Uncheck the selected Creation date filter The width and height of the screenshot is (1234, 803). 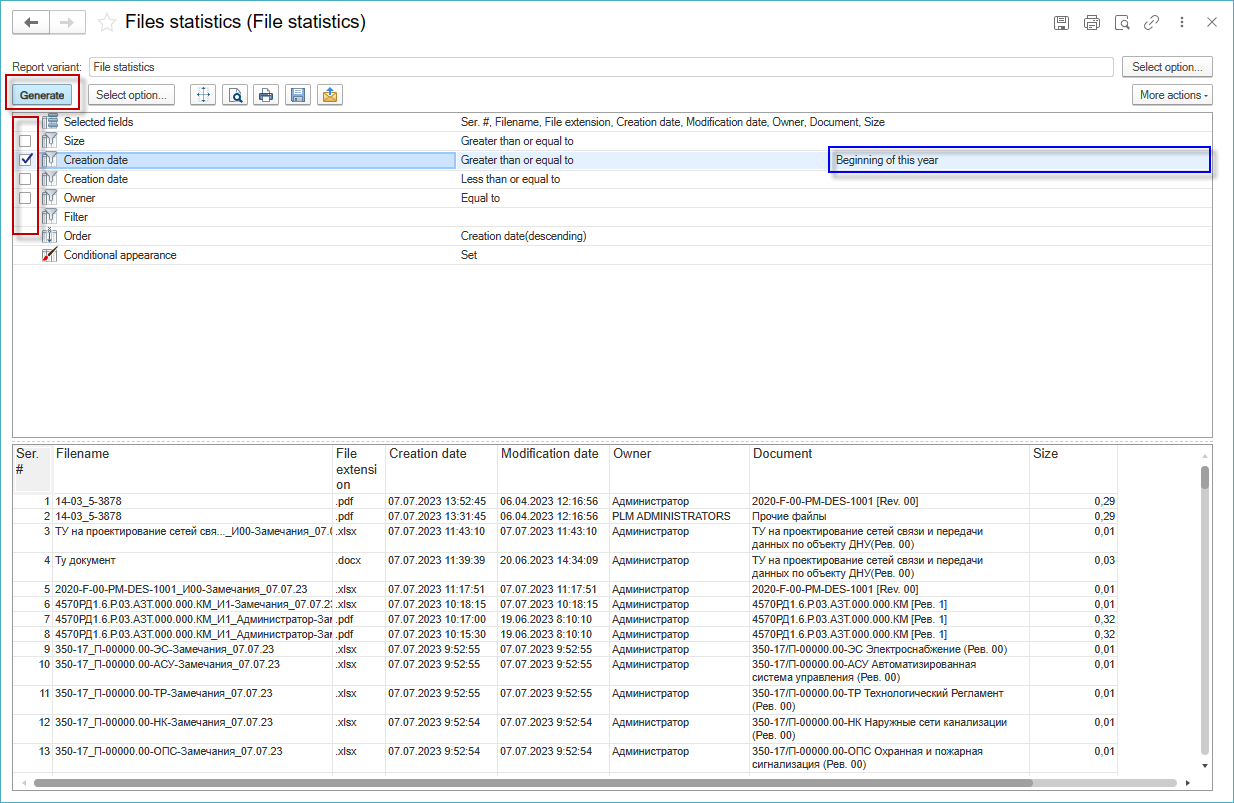pyautogui.click(x=26, y=160)
